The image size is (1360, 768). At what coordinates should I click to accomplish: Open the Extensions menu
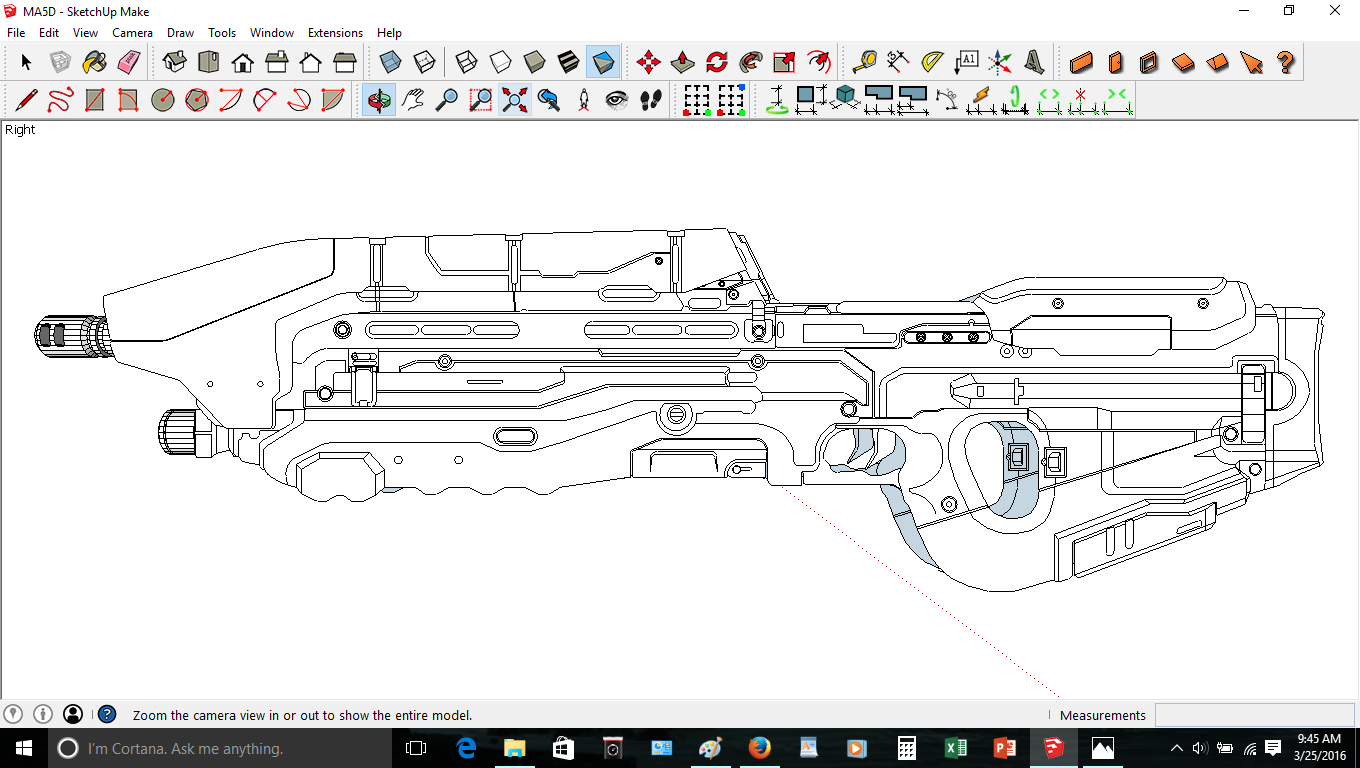335,33
